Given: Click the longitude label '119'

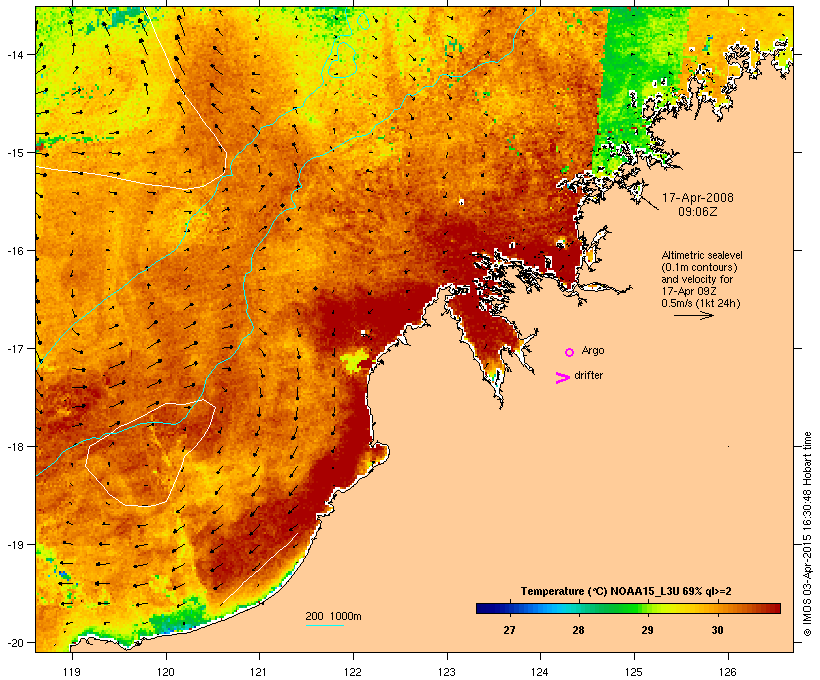Looking at the screenshot, I should pos(72,672).
